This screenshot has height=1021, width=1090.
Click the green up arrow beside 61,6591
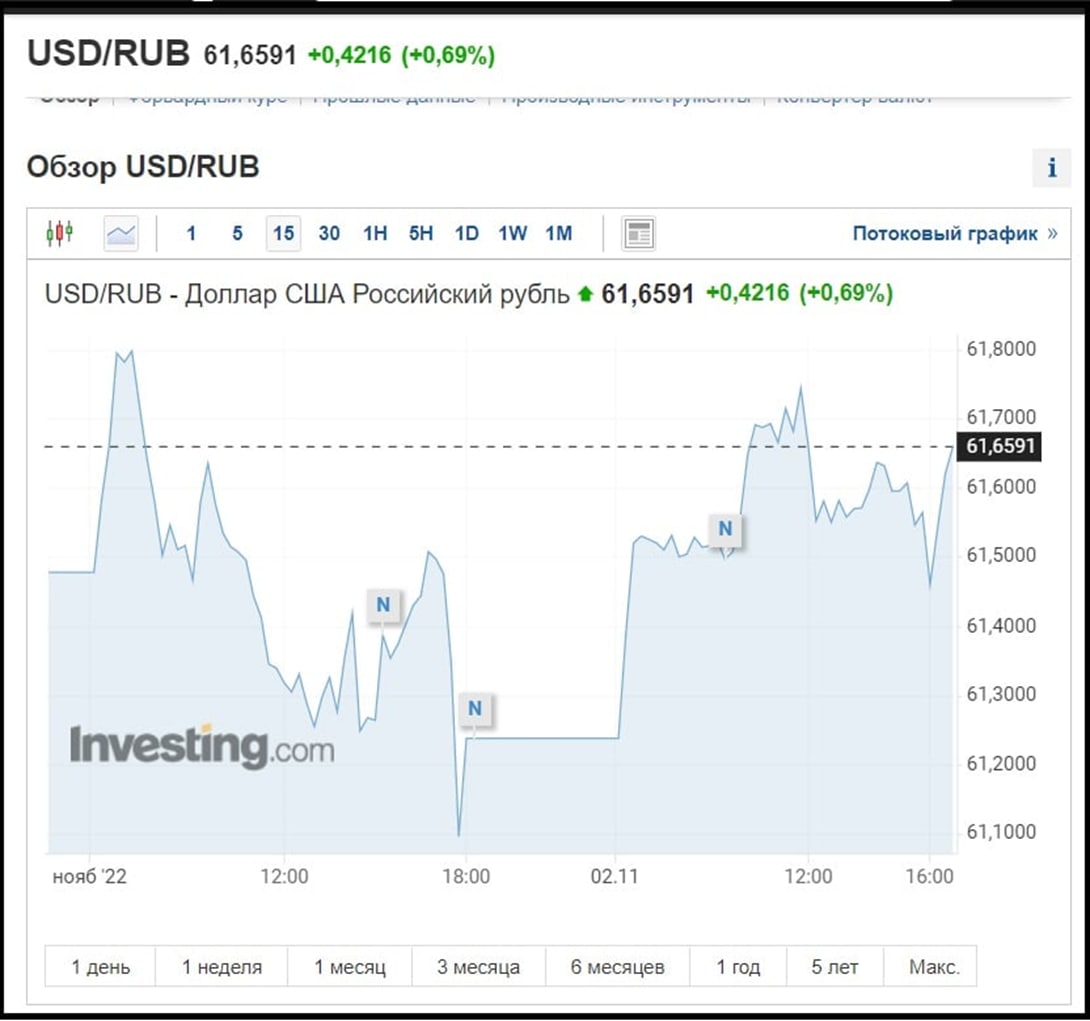pos(585,294)
